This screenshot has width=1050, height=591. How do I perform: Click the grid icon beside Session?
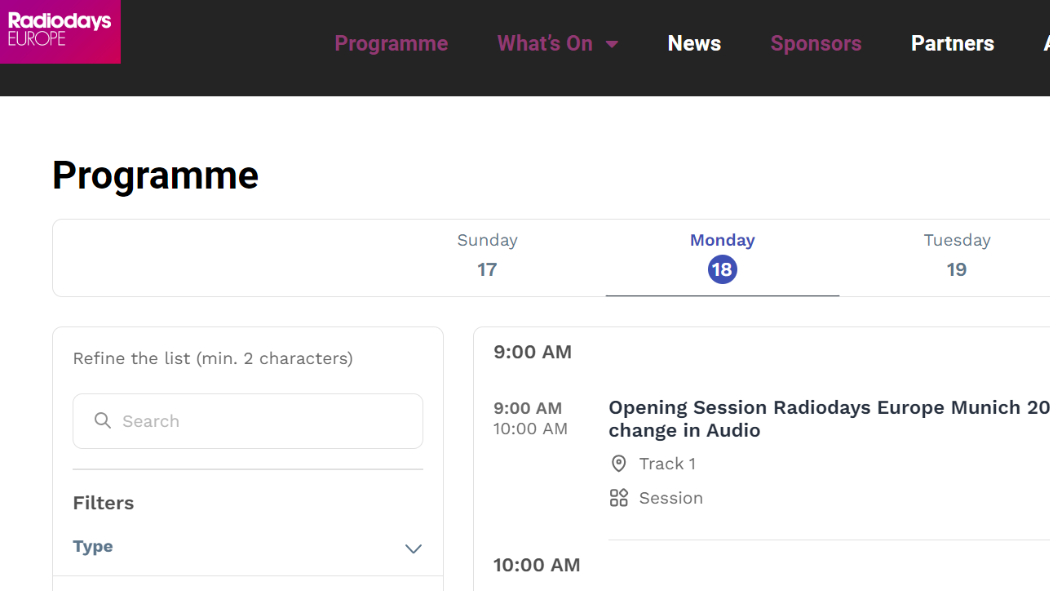coord(619,498)
